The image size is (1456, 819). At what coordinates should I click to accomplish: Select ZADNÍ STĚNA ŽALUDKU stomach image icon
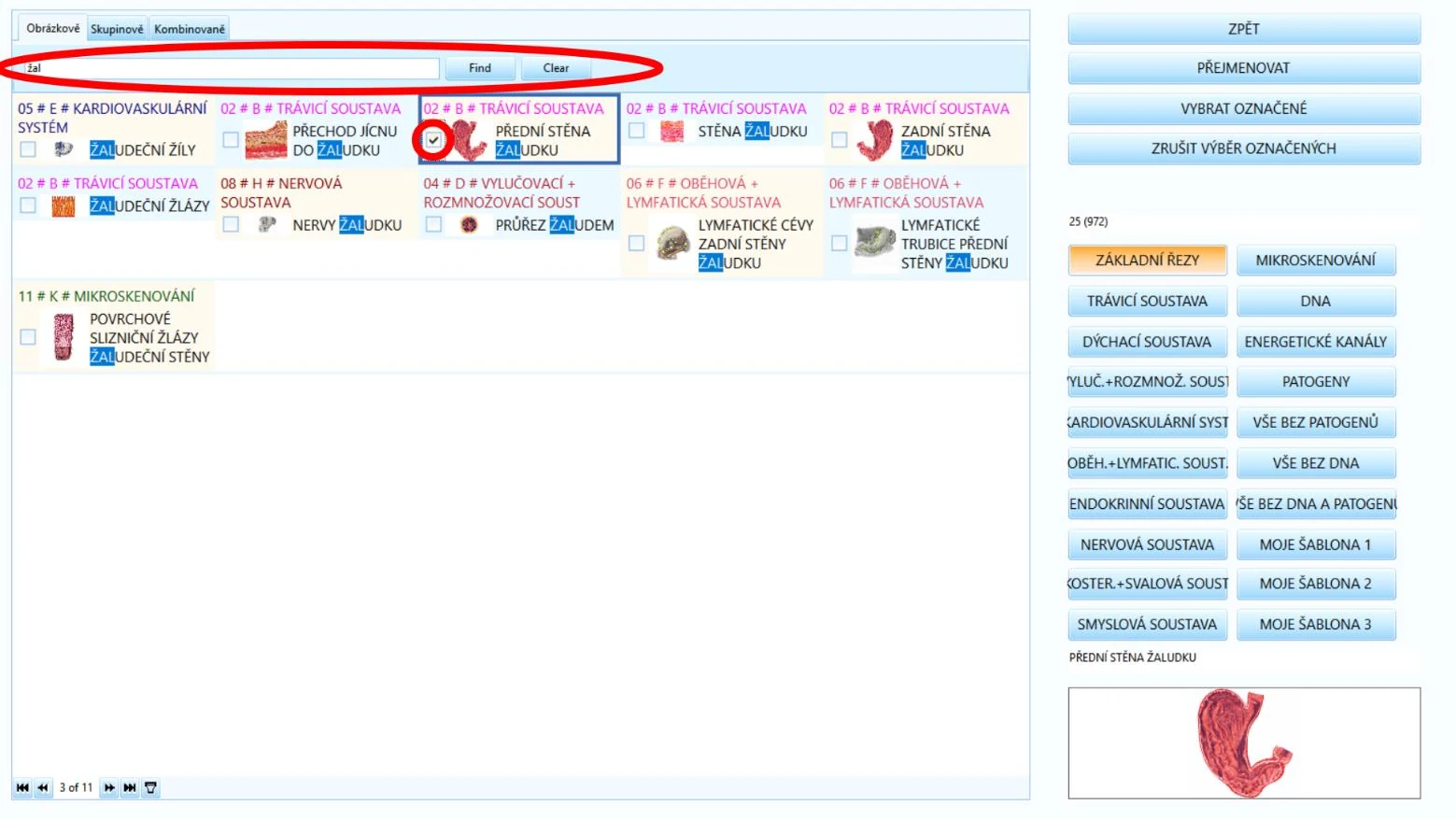875,141
